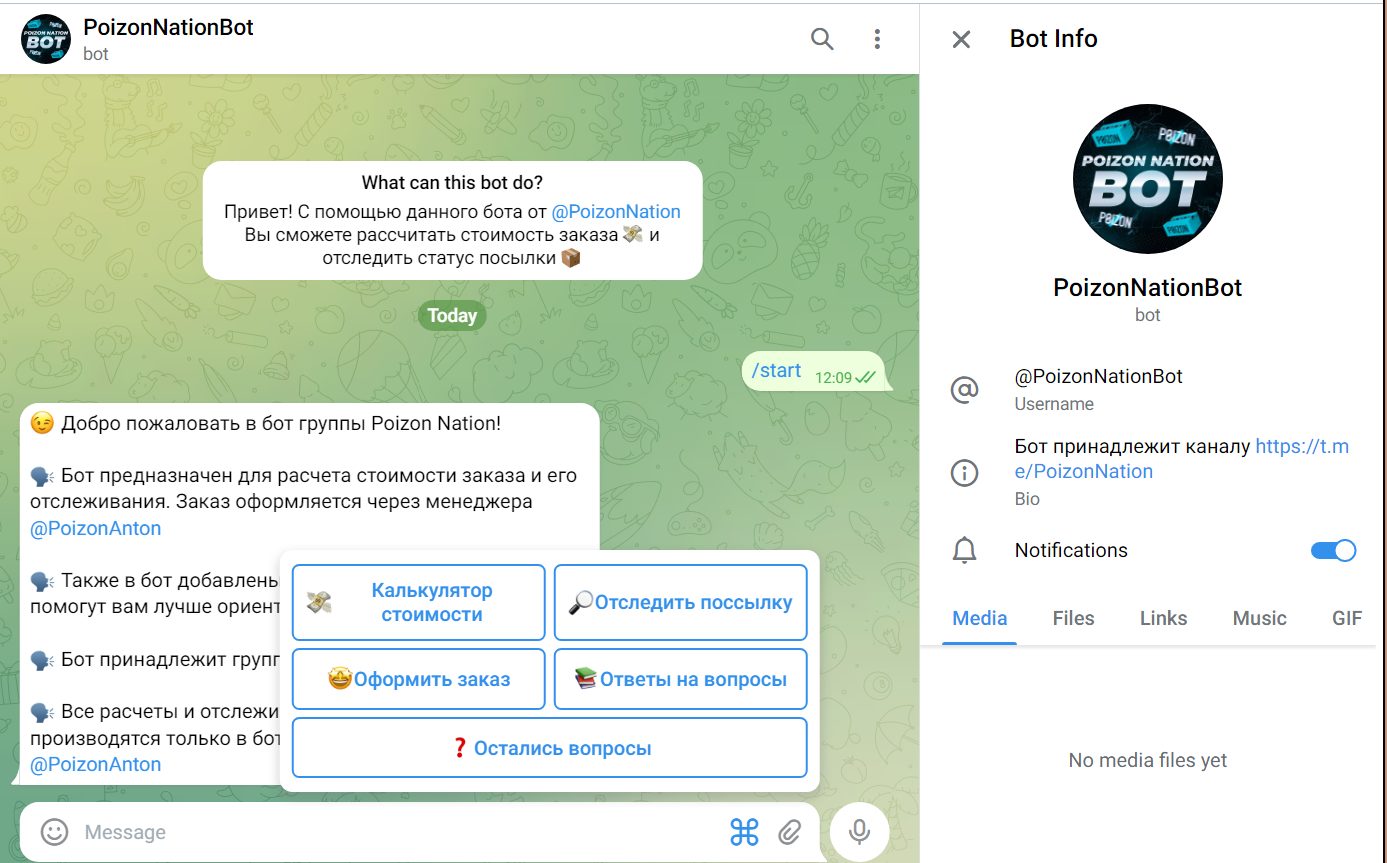Open the @PoizonNation mention link
The image size is (1387, 863).
click(x=616, y=212)
